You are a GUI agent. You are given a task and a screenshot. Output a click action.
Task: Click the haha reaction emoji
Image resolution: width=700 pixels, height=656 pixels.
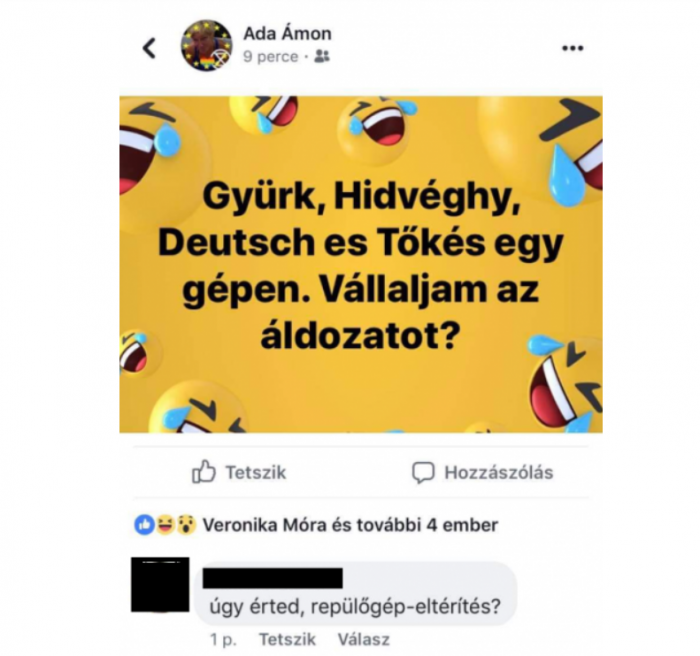click(165, 525)
